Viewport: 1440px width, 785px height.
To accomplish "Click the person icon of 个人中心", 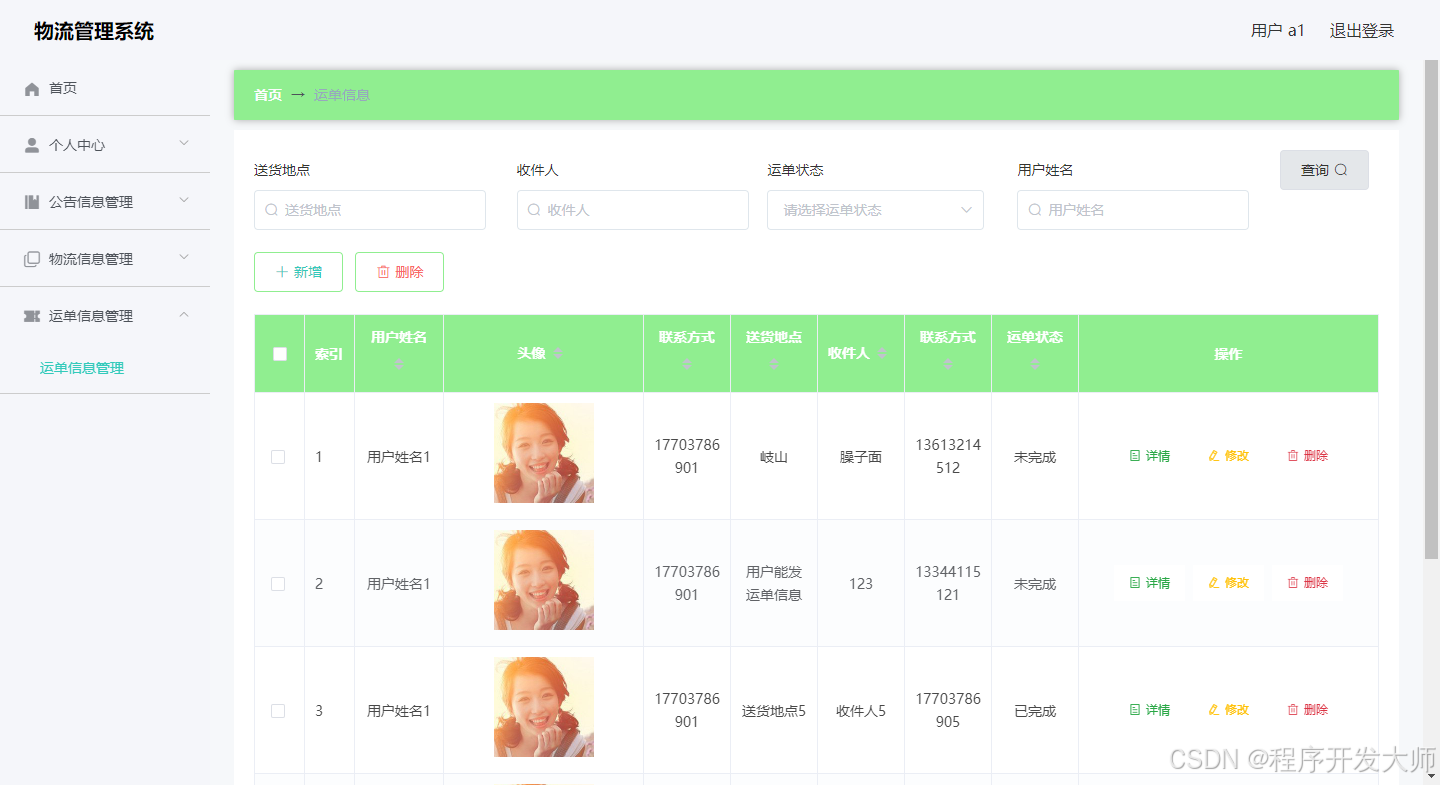I will (x=32, y=145).
